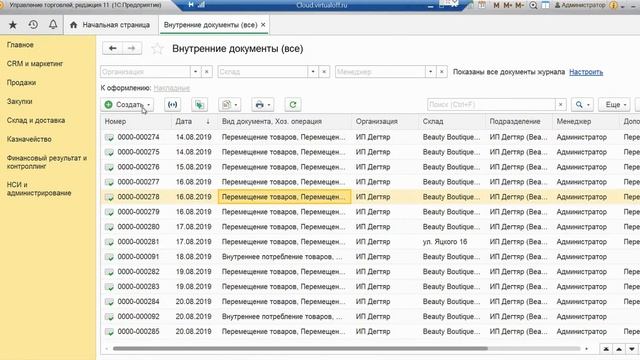Open the Favorites star icon

tap(13, 25)
